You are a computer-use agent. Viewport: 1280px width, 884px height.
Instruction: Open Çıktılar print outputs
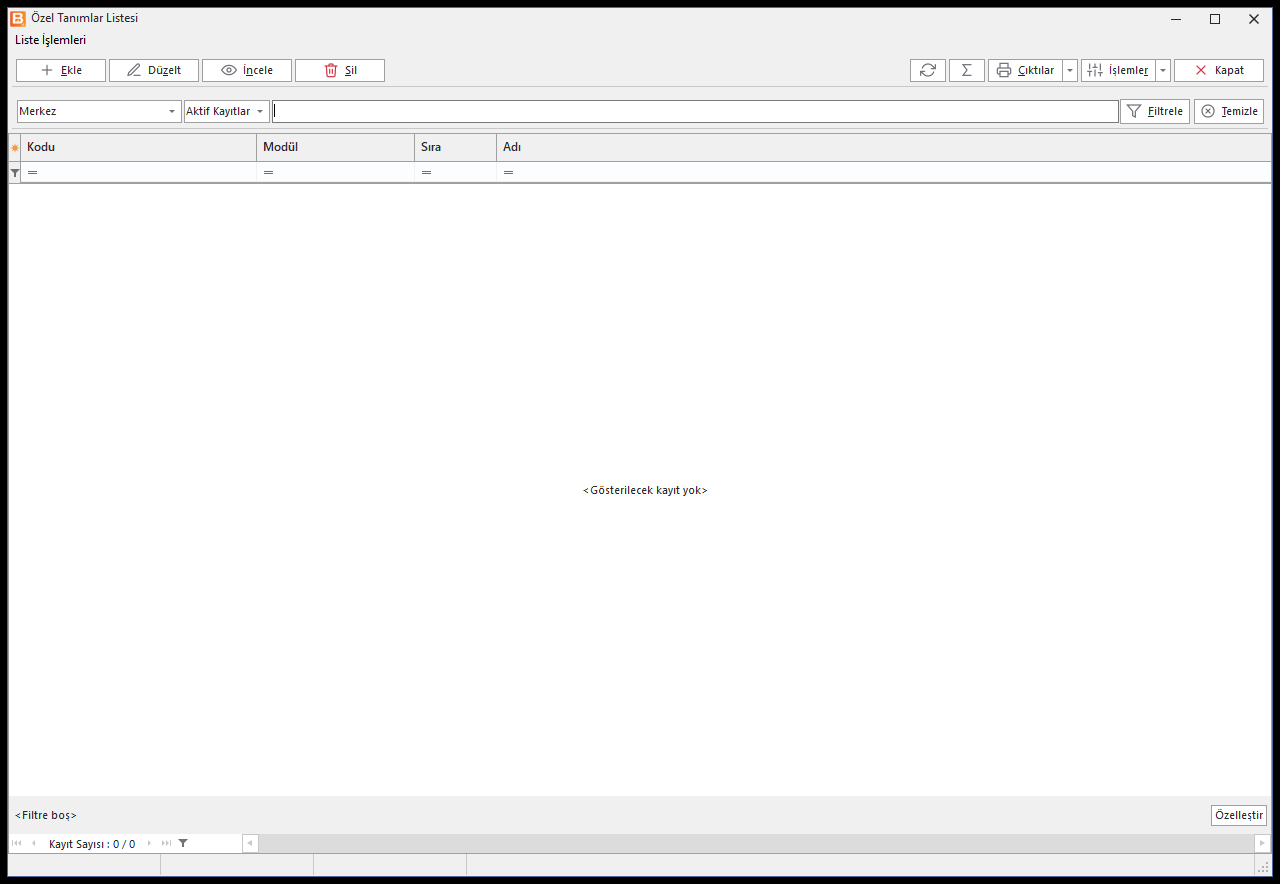pos(1025,70)
